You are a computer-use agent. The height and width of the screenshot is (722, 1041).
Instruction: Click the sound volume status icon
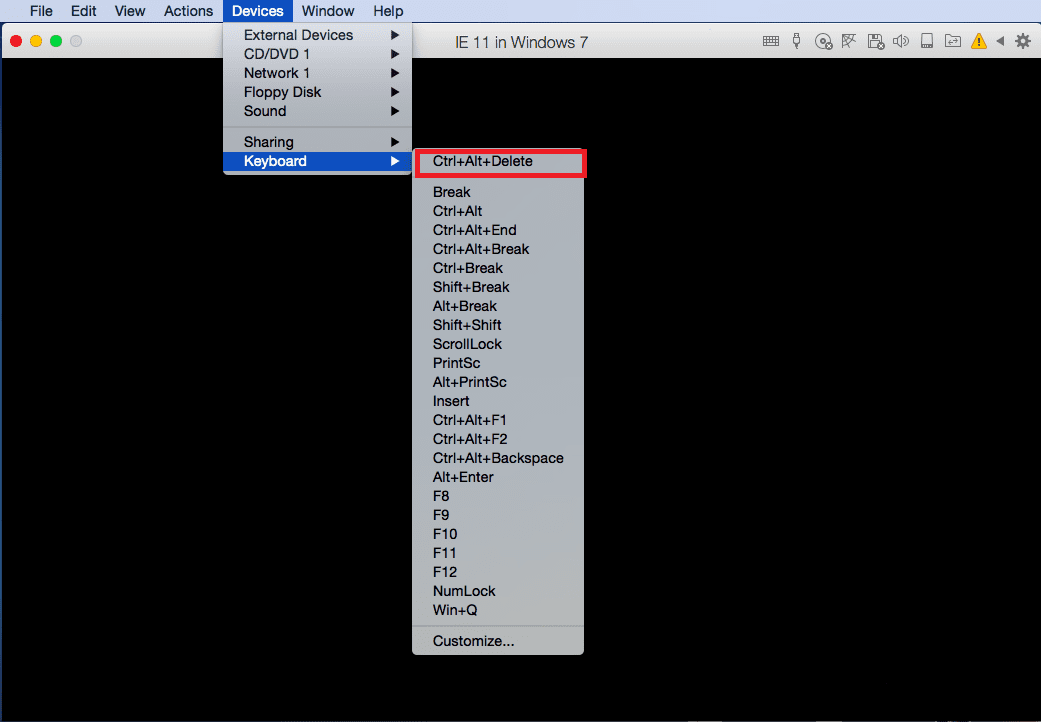pos(901,41)
